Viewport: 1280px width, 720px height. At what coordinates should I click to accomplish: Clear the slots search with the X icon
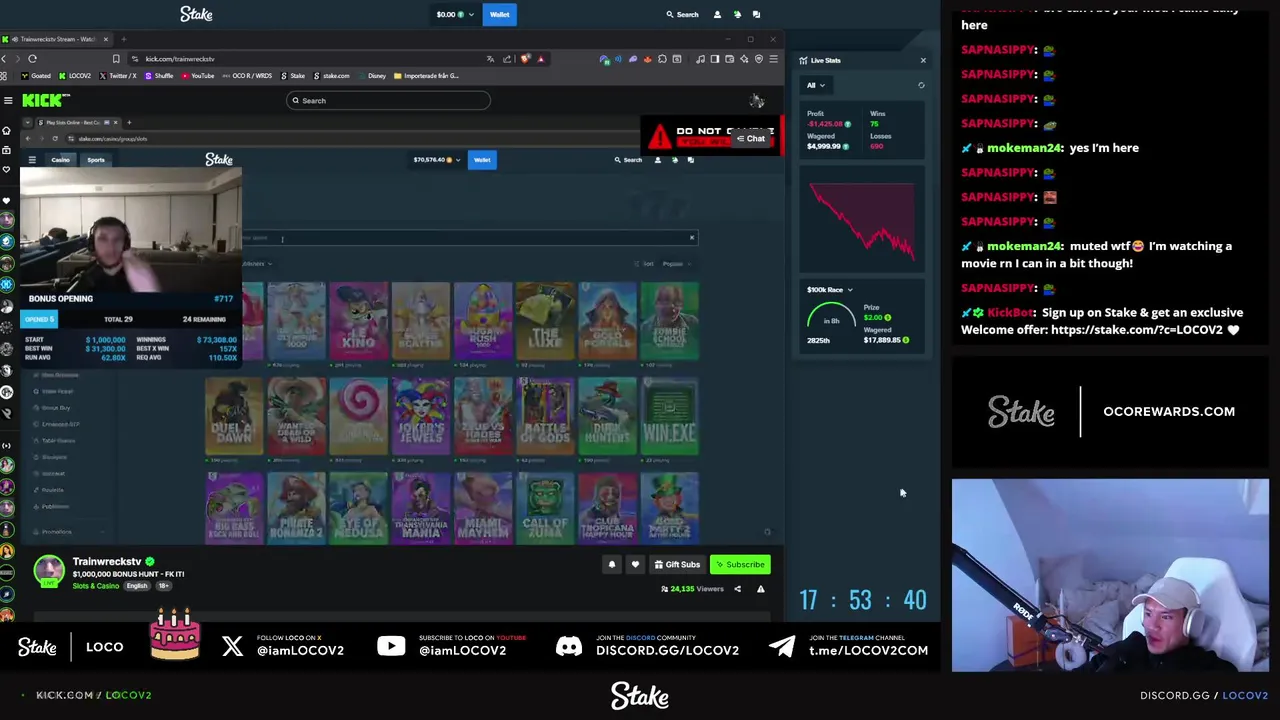[x=691, y=238]
